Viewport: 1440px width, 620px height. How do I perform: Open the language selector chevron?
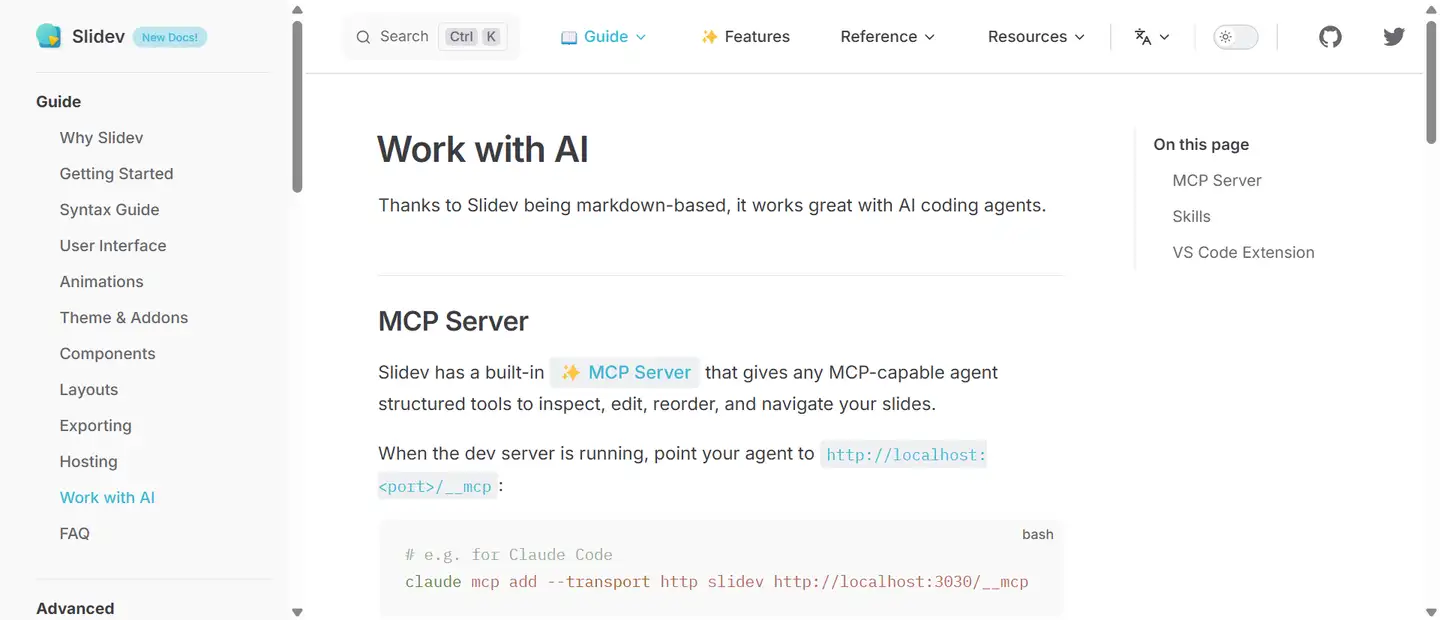(x=1164, y=37)
